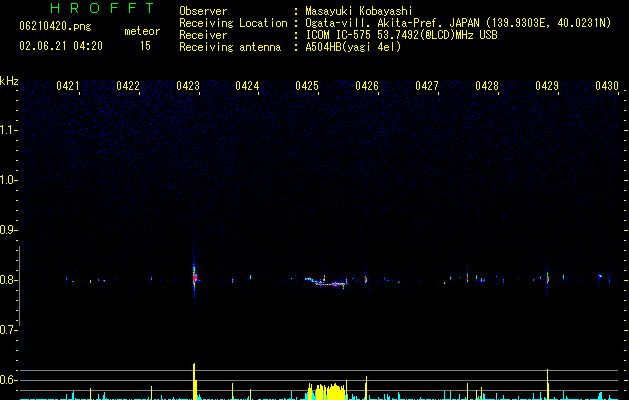Select the filename 06210420.png
The height and width of the screenshot is (400, 629).
55,26
